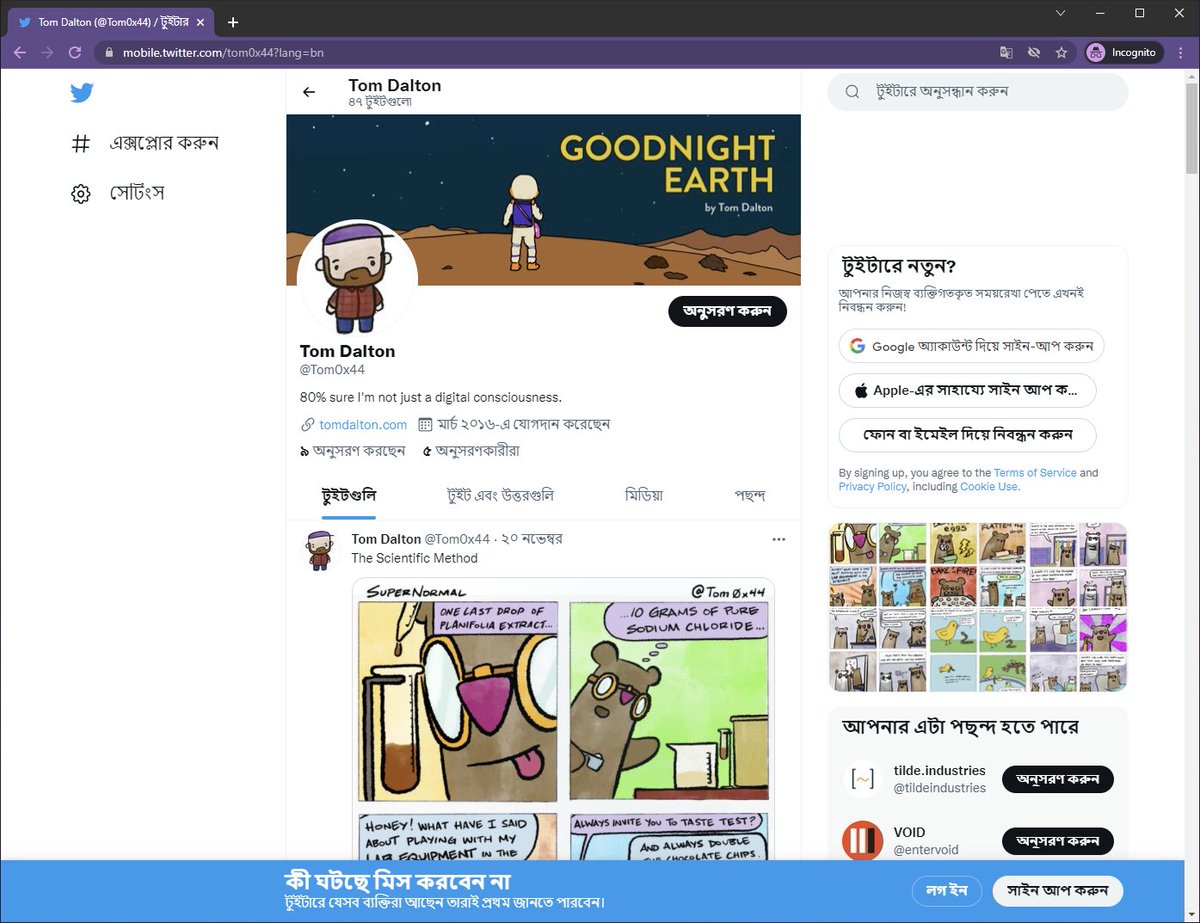
Task: Open the hashtag Explore icon
Action: point(81,144)
